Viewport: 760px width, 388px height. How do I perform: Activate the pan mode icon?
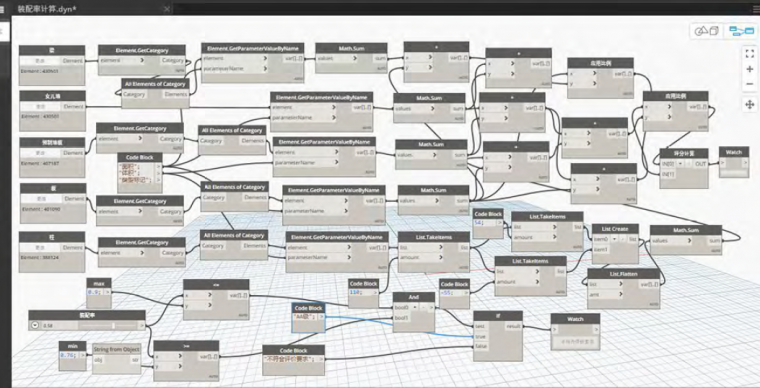749,104
